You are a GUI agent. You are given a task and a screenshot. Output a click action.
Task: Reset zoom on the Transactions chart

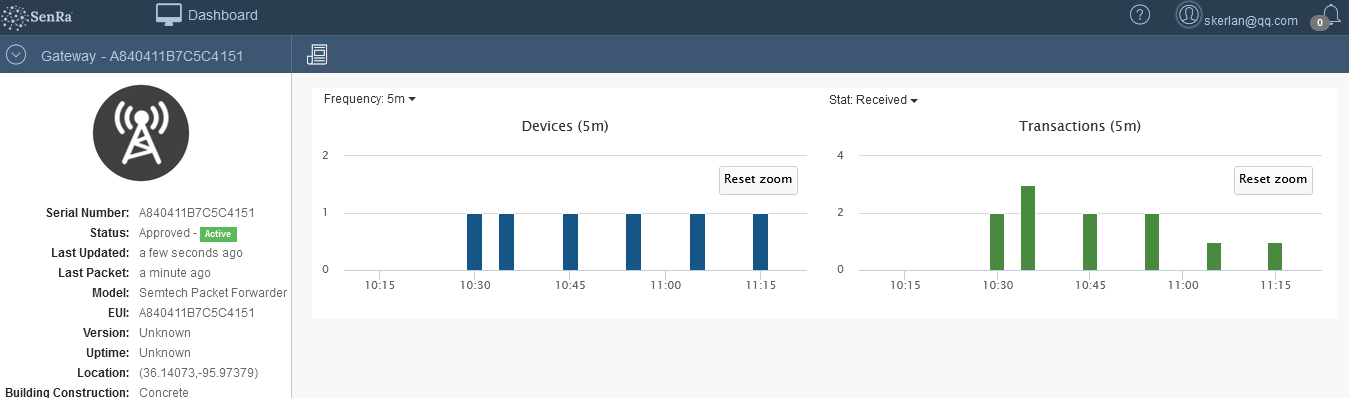pyautogui.click(x=1273, y=179)
